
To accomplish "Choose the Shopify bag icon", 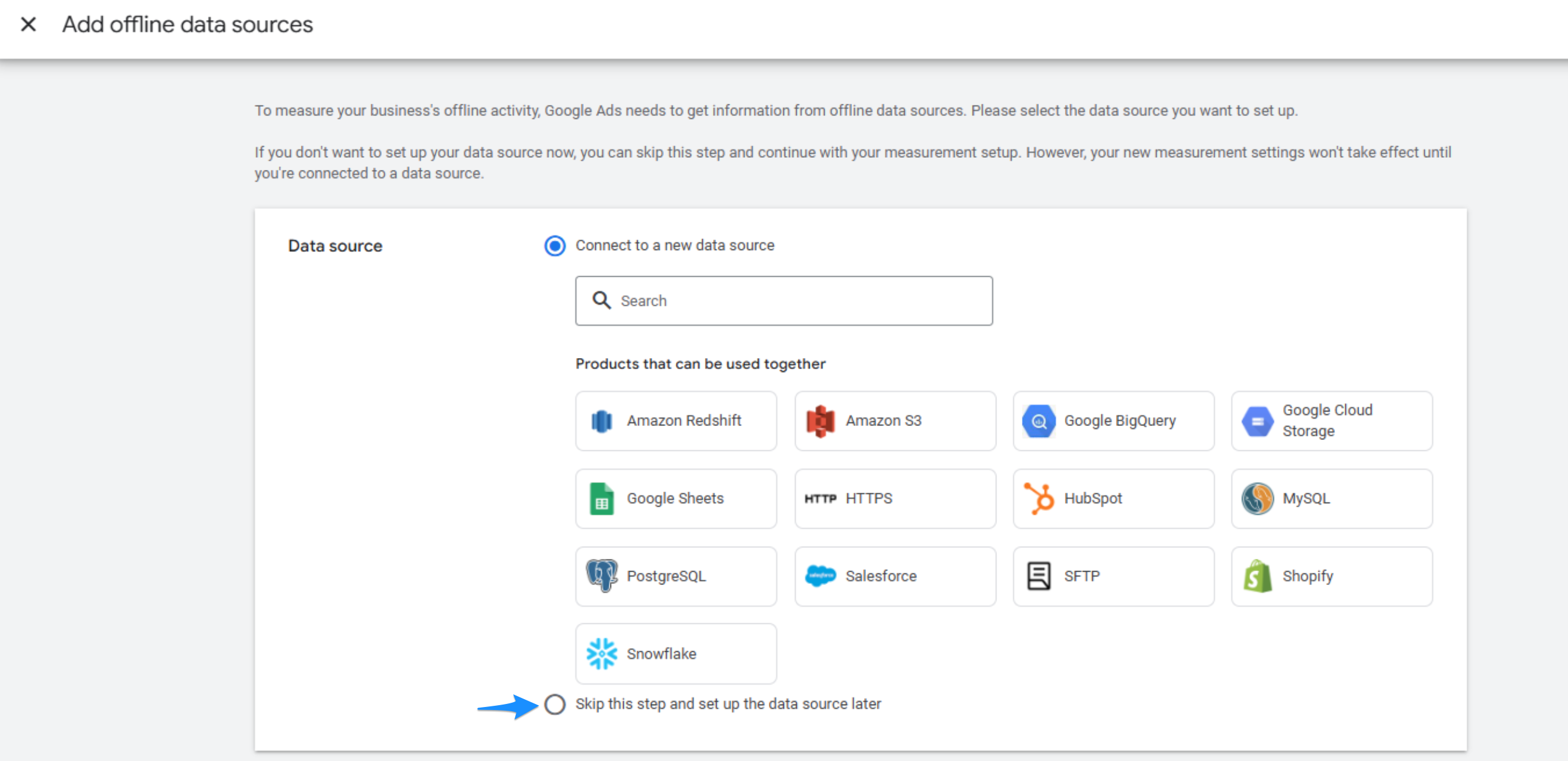I will 1257,576.
